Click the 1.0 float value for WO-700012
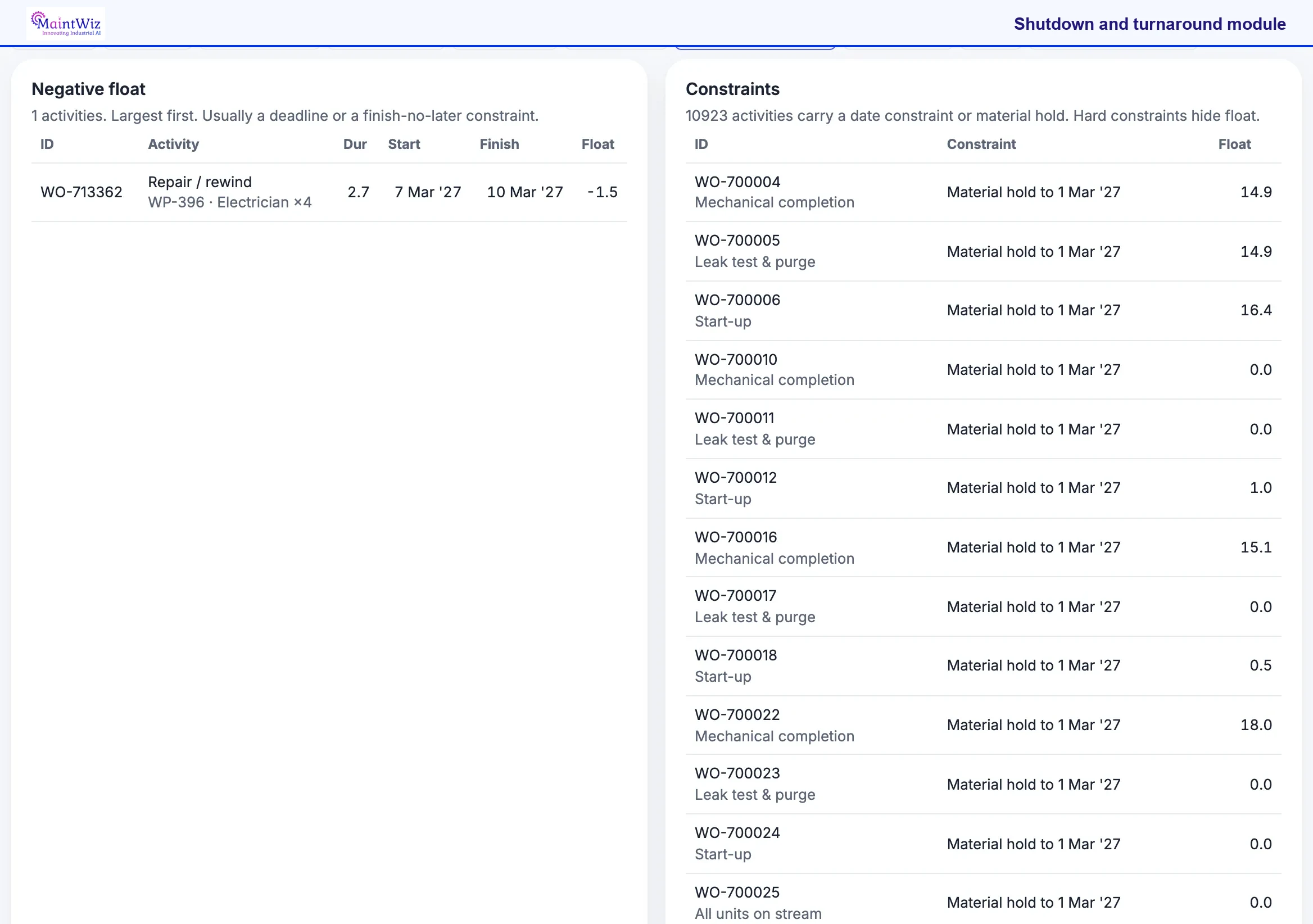 coord(1260,488)
